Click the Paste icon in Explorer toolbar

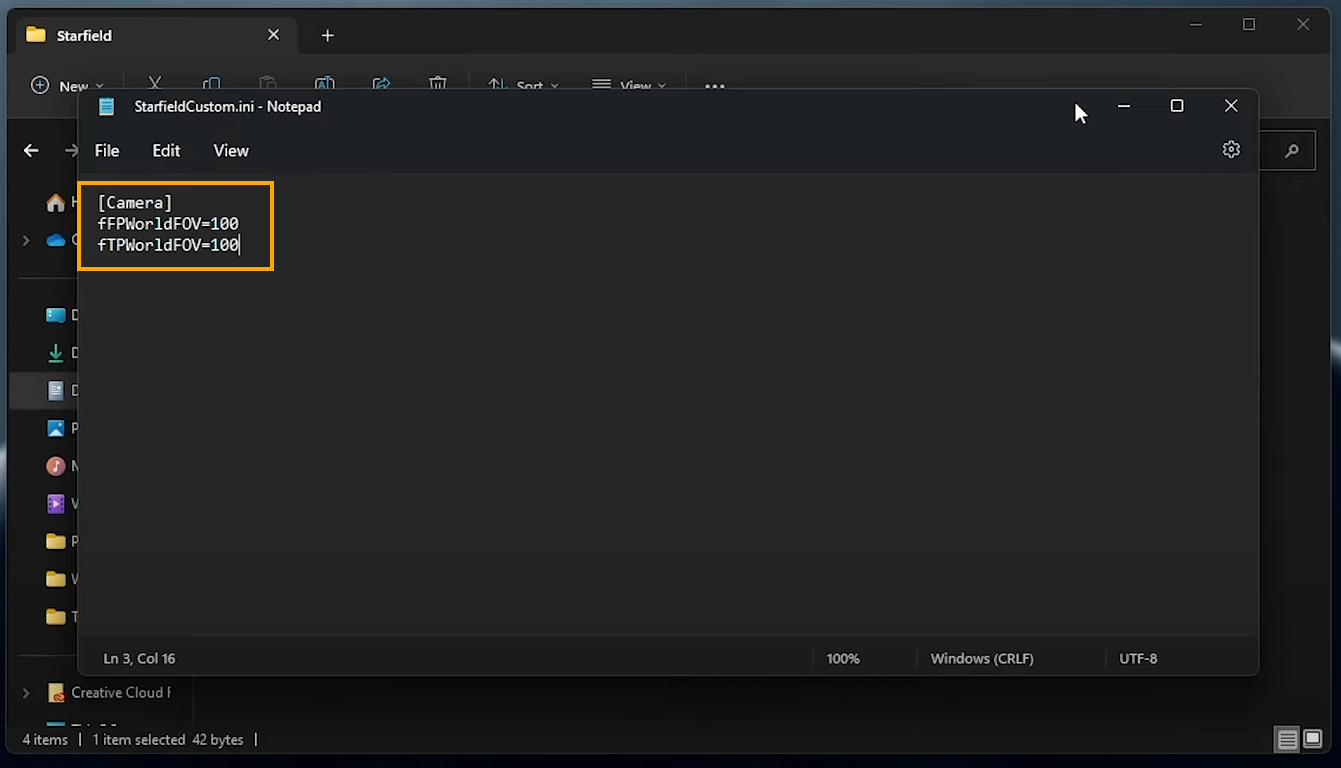click(x=267, y=86)
